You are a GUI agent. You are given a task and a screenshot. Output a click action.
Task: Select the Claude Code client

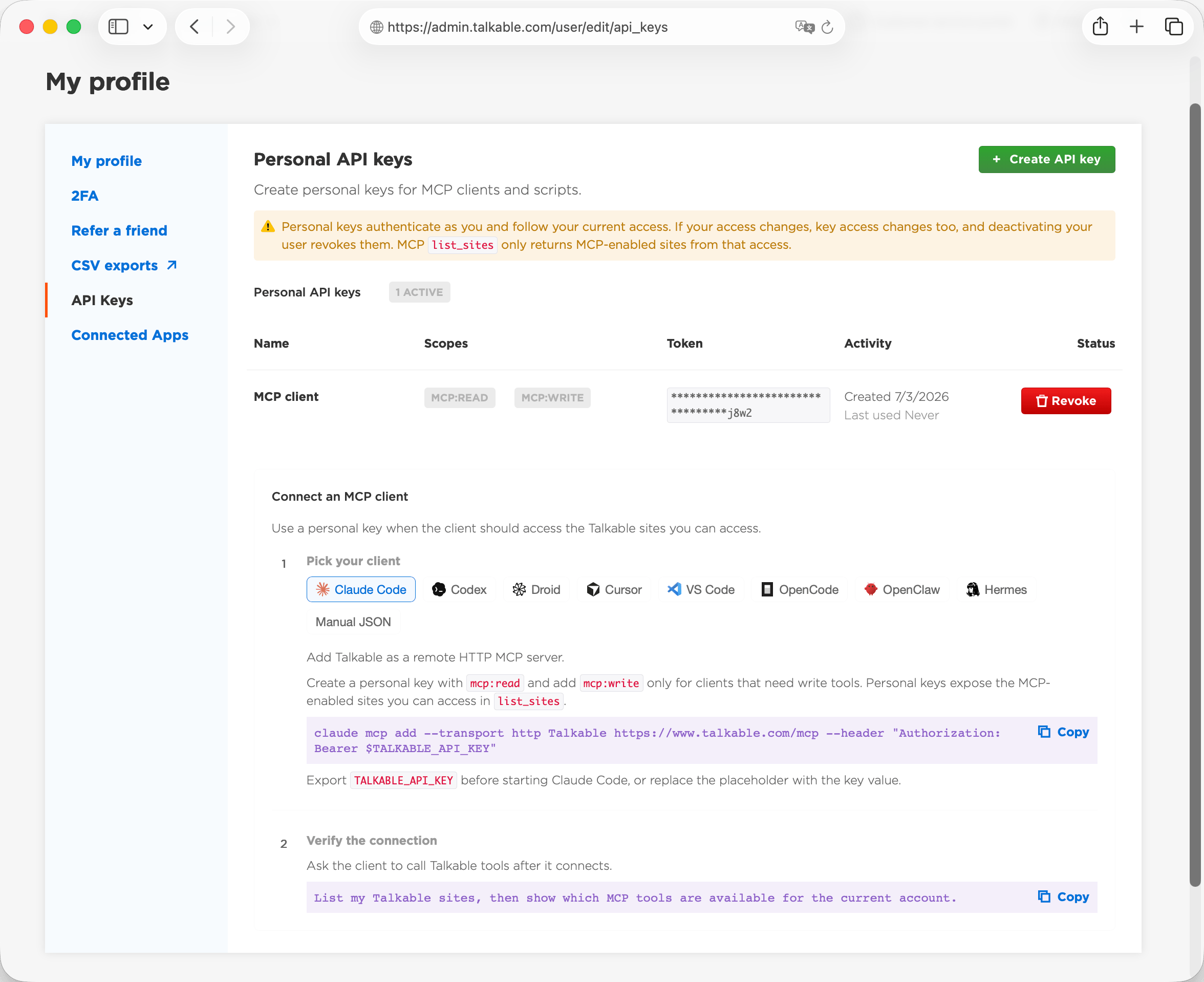point(361,589)
